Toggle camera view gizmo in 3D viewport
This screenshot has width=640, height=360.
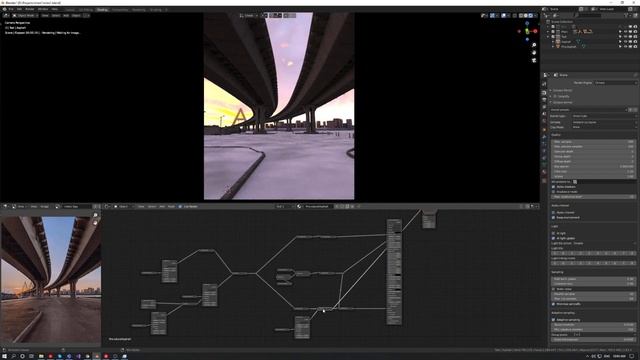(534, 60)
